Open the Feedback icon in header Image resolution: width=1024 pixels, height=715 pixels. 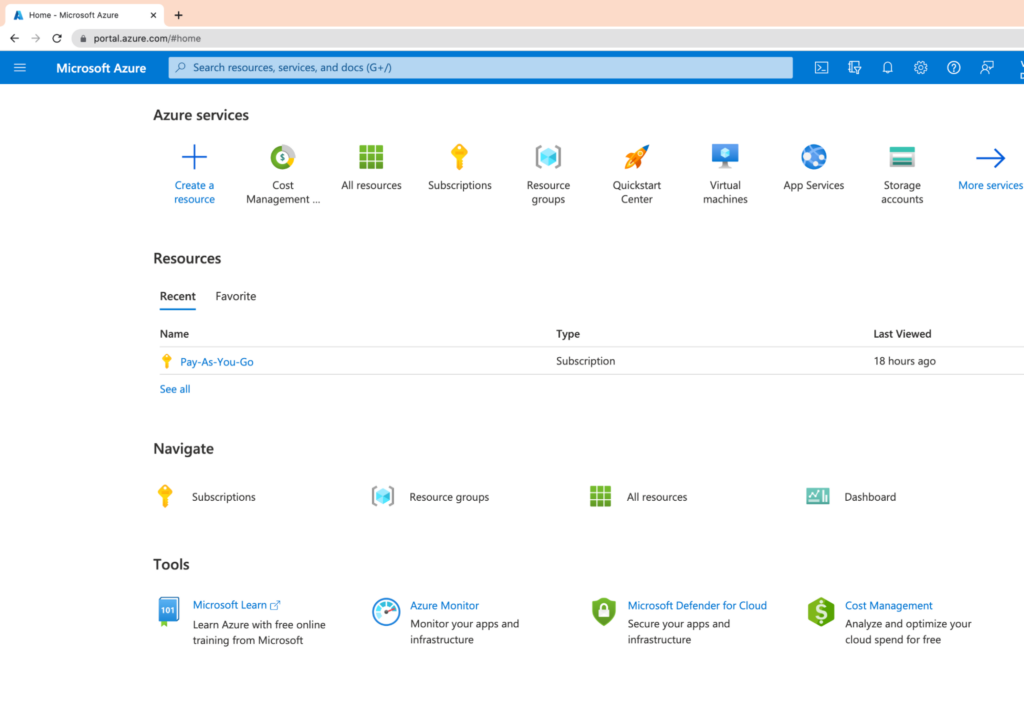point(987,68)
